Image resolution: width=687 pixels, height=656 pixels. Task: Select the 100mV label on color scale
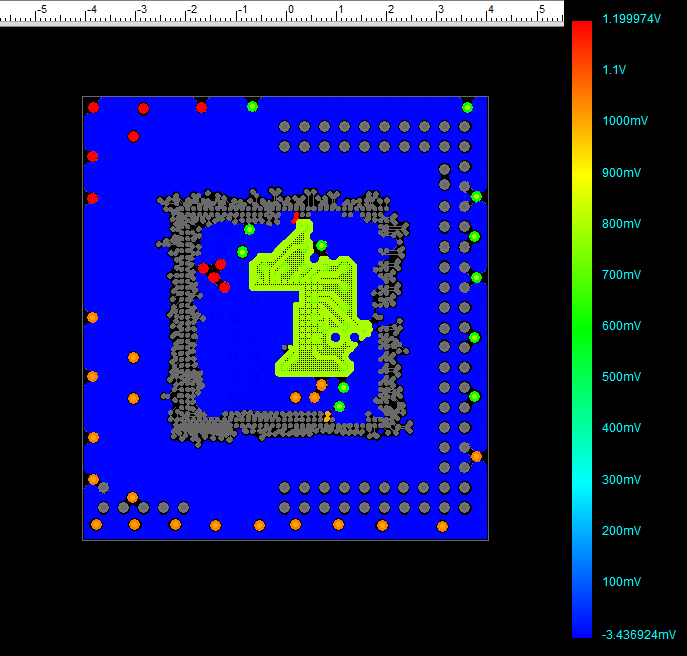619,581
